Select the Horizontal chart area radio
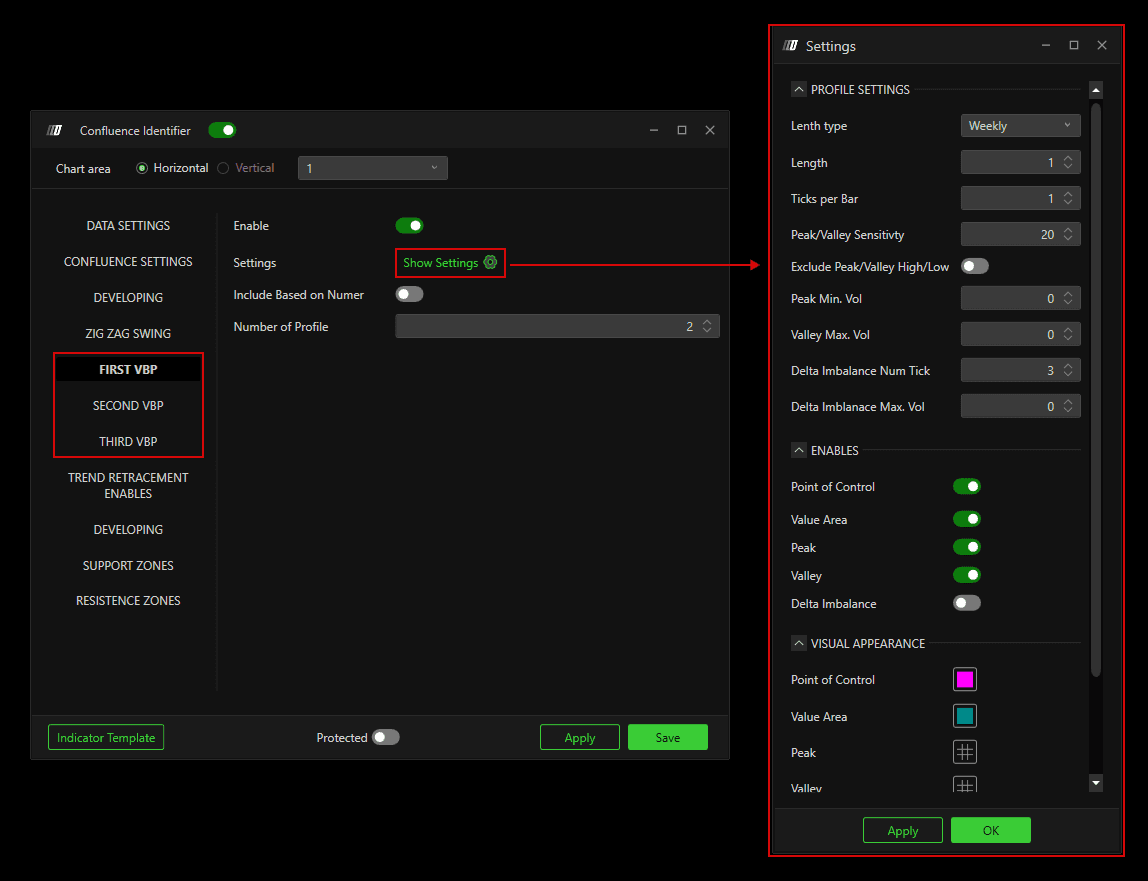The width and height of the screenshot is (1148, 881). (x=142, y=168)
